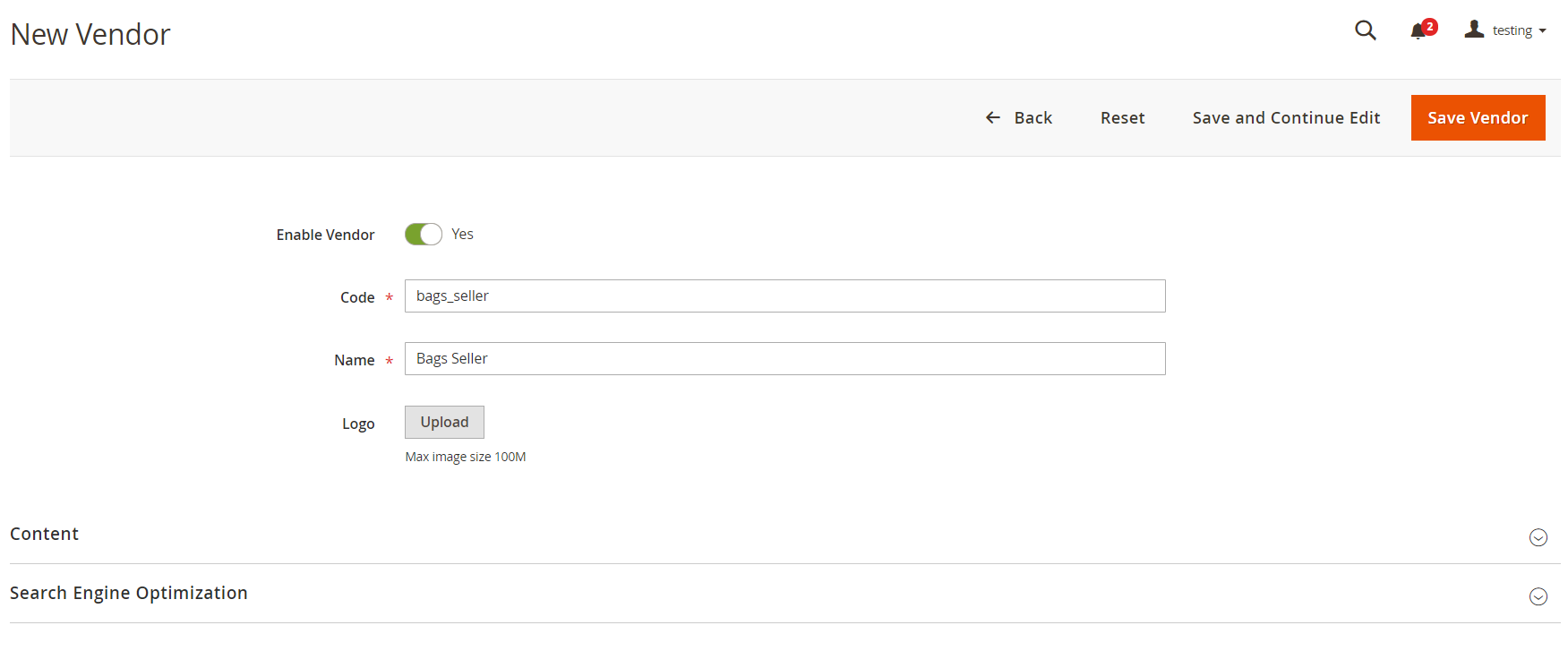Click the 'Max image size 100M' note
Screen dimensions: 1568x651
[x=466, y=457]
